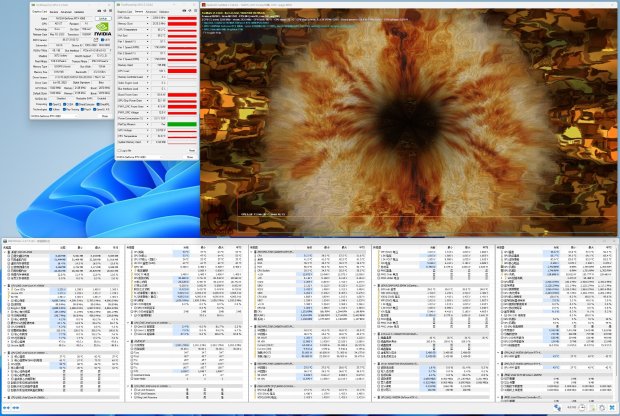Image resolution: width=620 pixels, height=416 pixels.
Task: Toggle the UEFI checkbox in GPU-Z
Action: [x=102, y=40]
